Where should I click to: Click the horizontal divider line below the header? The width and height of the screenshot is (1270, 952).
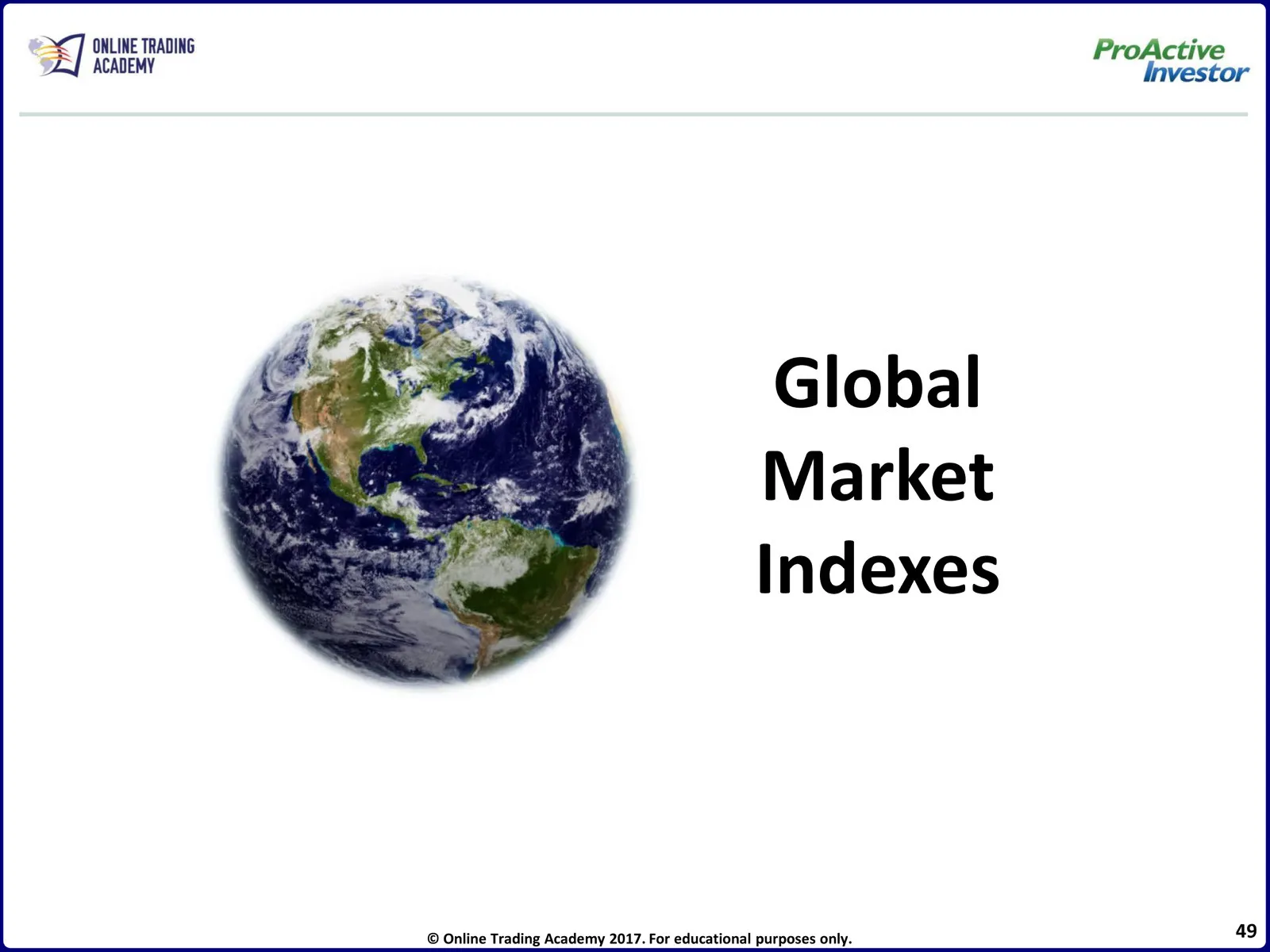(x=633, y=114)
